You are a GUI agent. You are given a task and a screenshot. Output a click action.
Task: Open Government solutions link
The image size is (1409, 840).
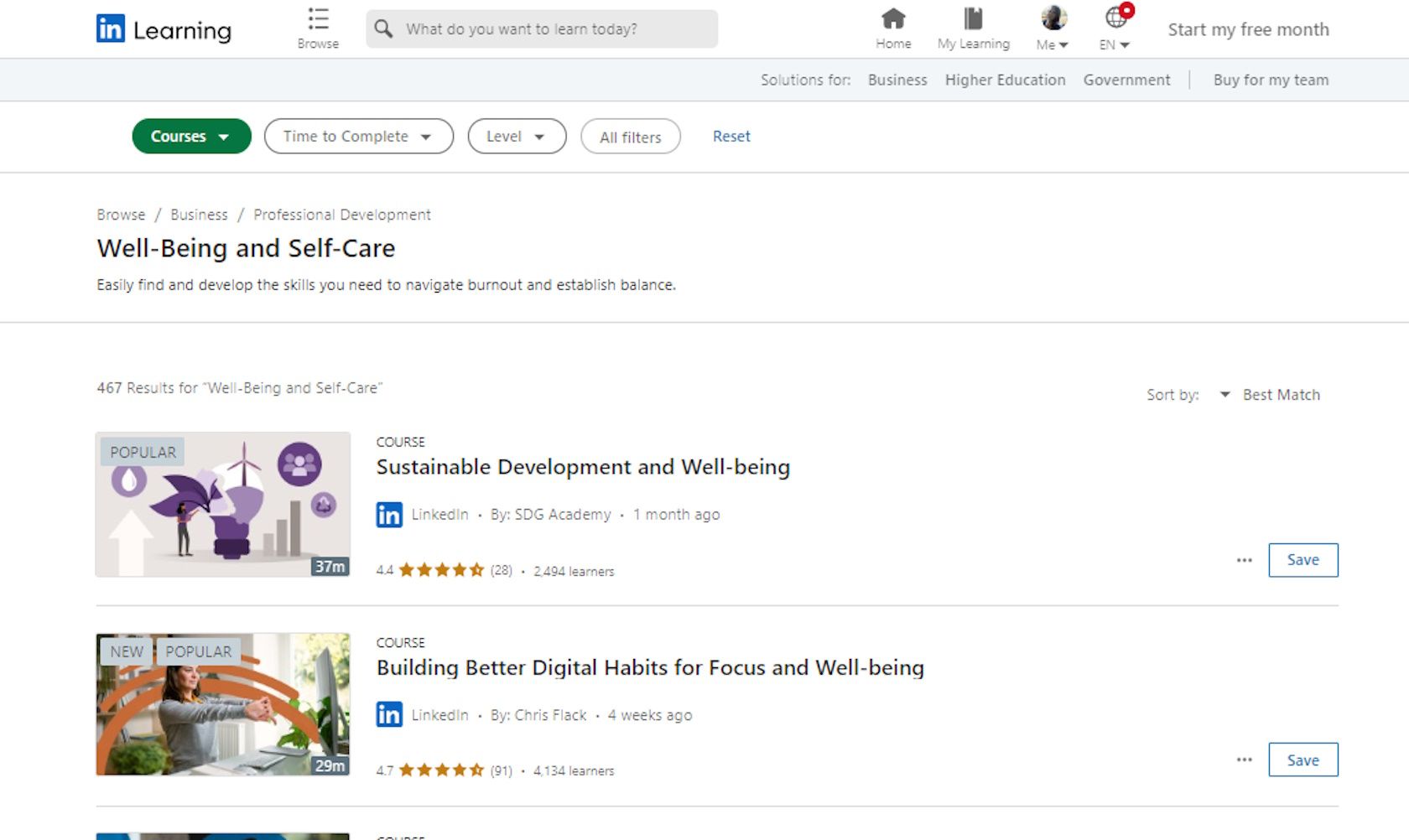(1126, 80)
